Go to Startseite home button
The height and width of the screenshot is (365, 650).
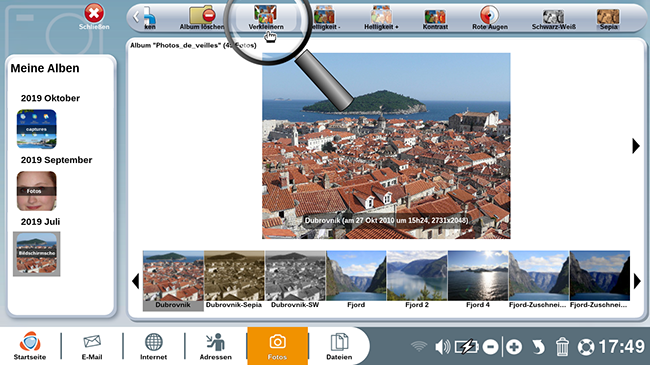pyautogui.click(x=30, y=346)
